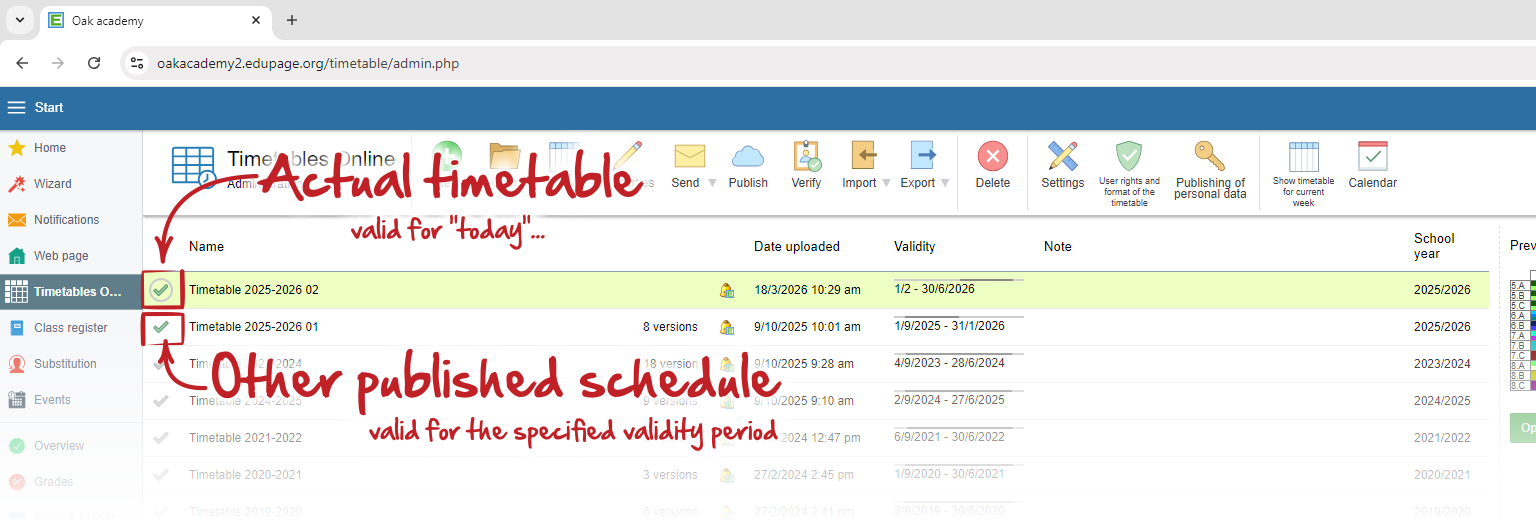This screenshot has height=520, width=1536.
Task: Open Class register in sidebar
Action: (70, 328)
